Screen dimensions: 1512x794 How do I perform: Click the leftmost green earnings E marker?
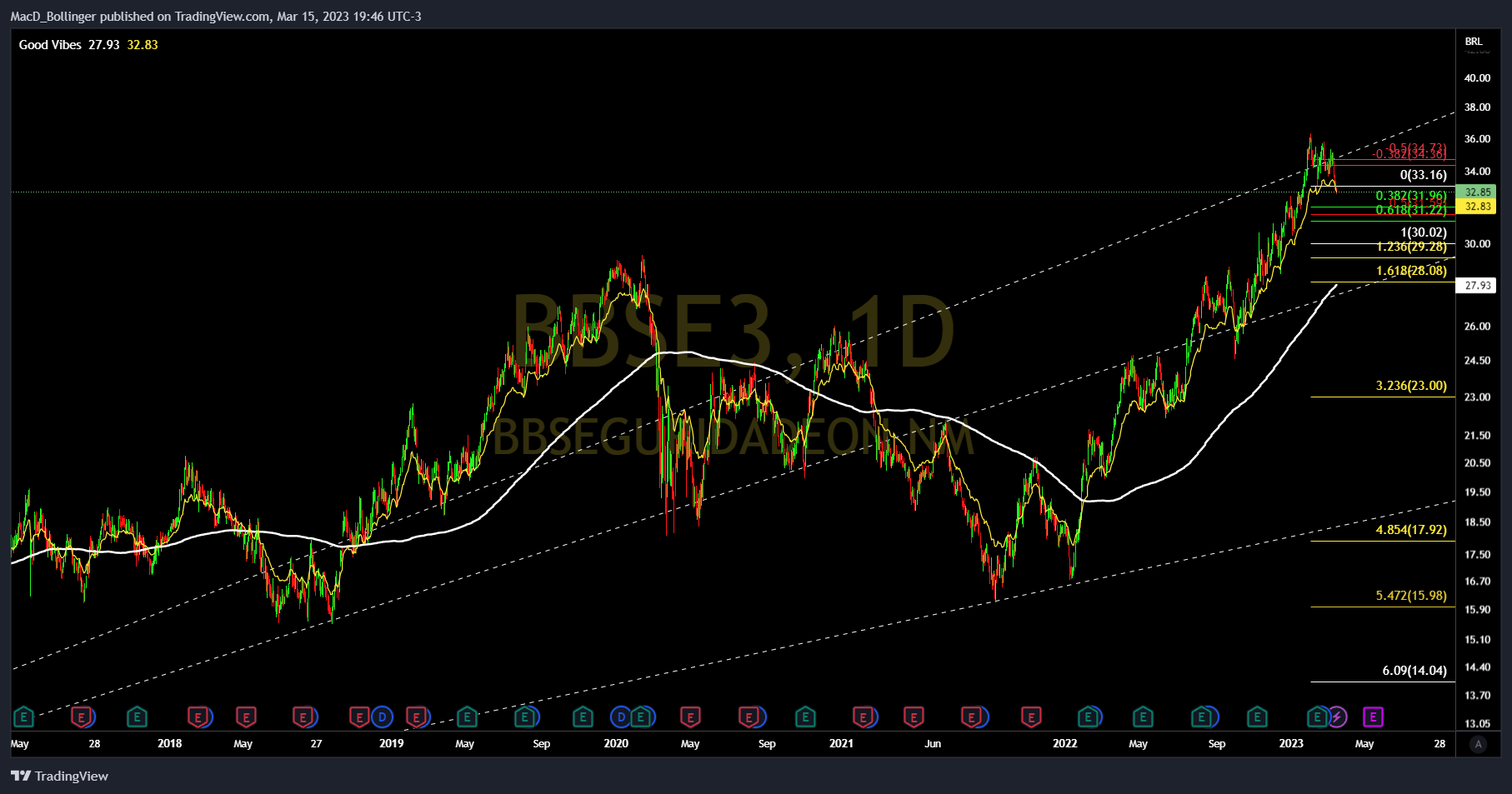coord(23,717)
